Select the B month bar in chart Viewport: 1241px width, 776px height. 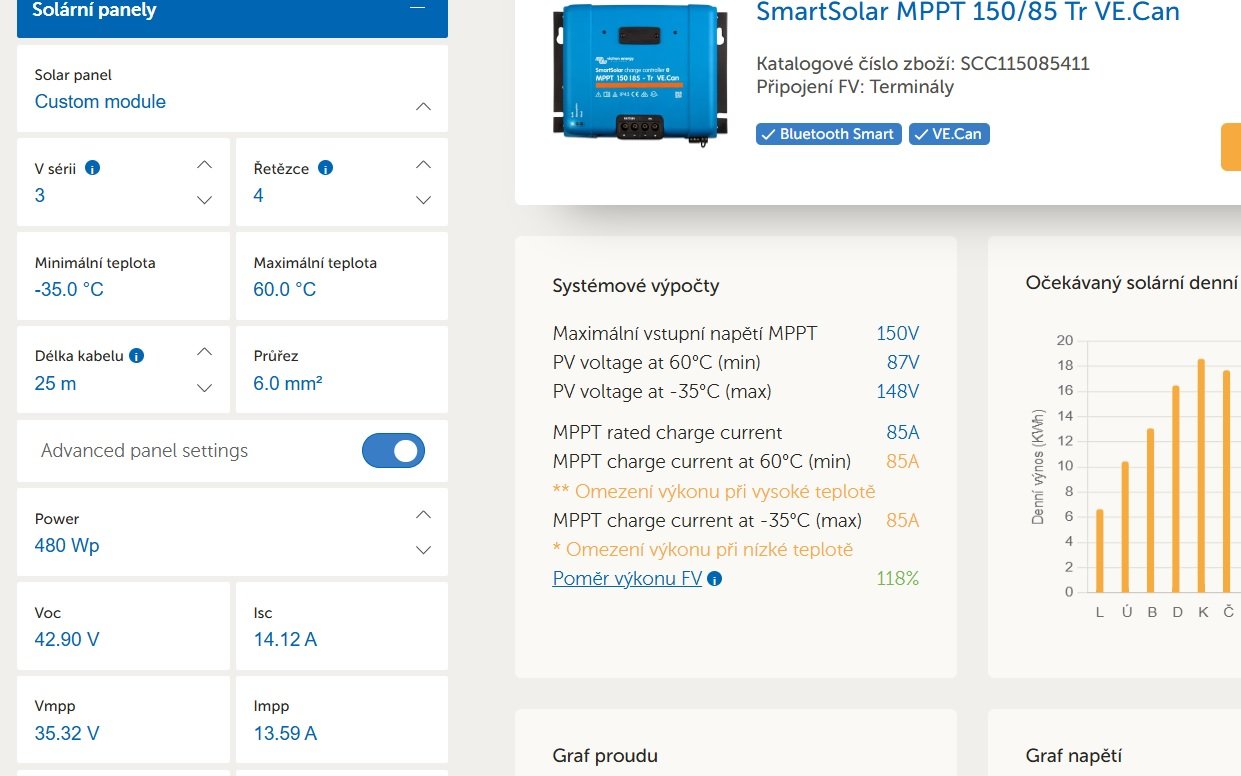point(1151,510)
